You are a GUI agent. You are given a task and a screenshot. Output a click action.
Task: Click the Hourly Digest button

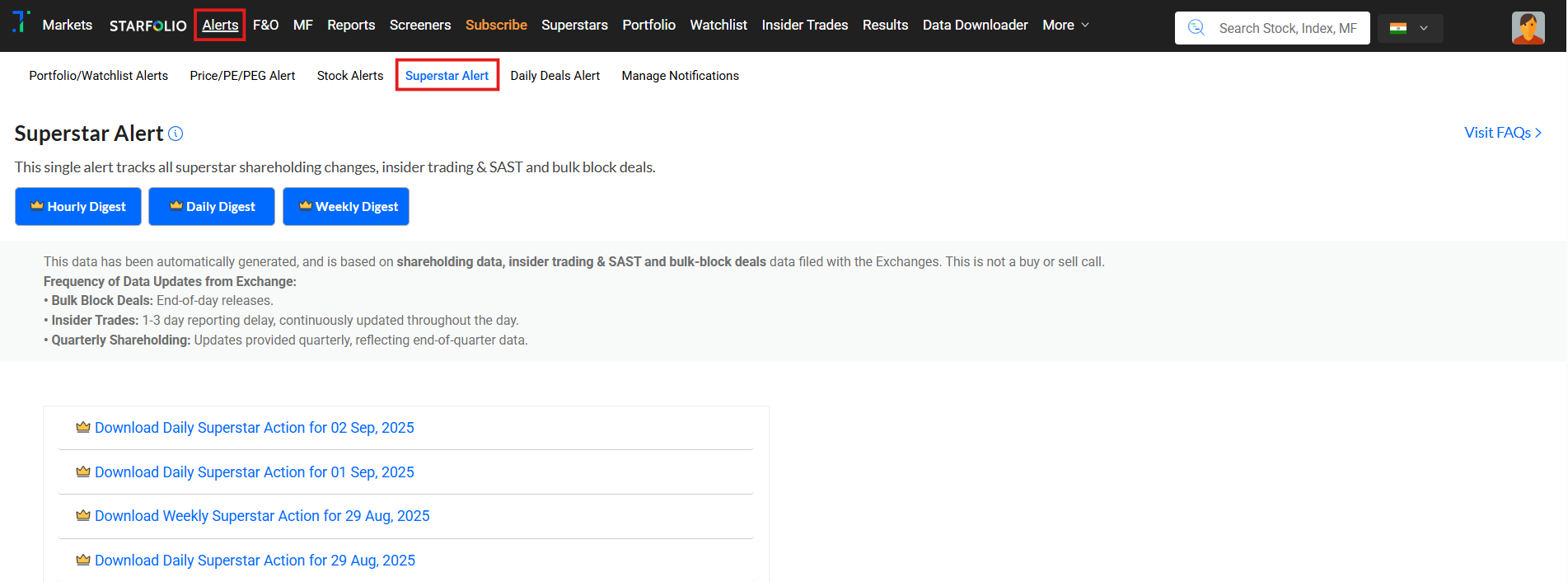pyautogui.click(x=78, y=206)
